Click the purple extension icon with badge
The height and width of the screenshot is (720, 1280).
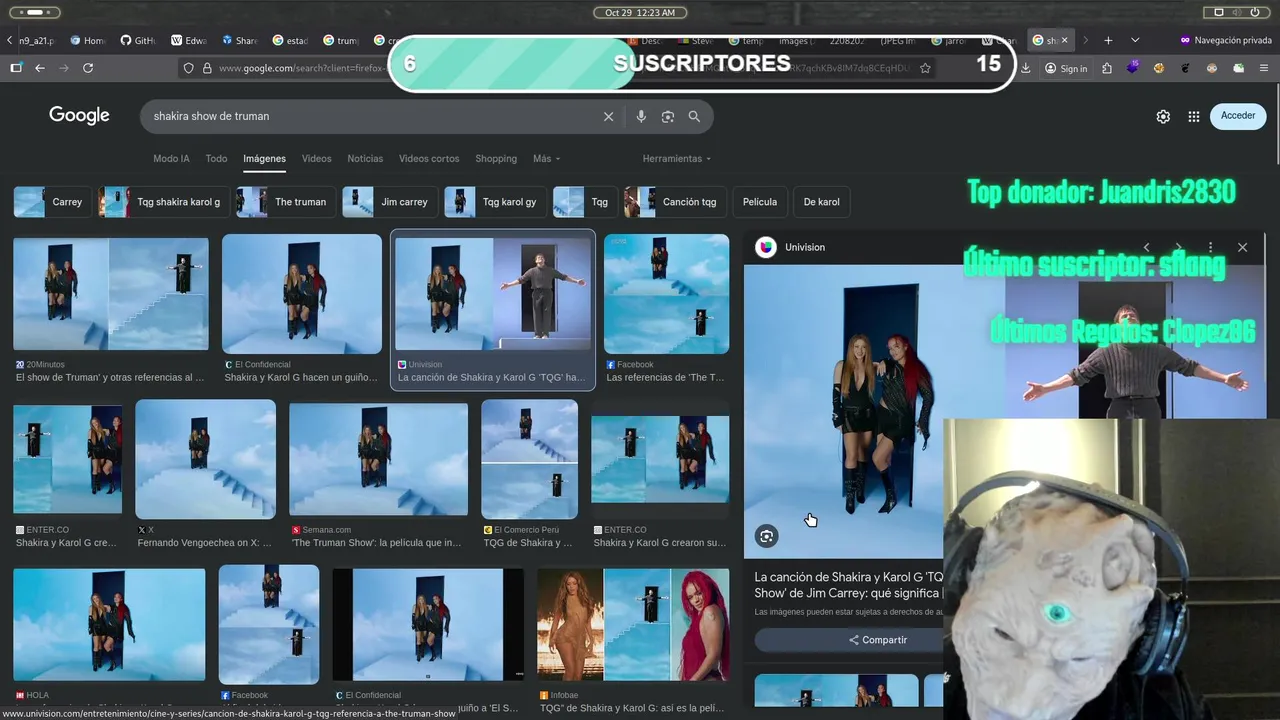(x=1133, y=68)
